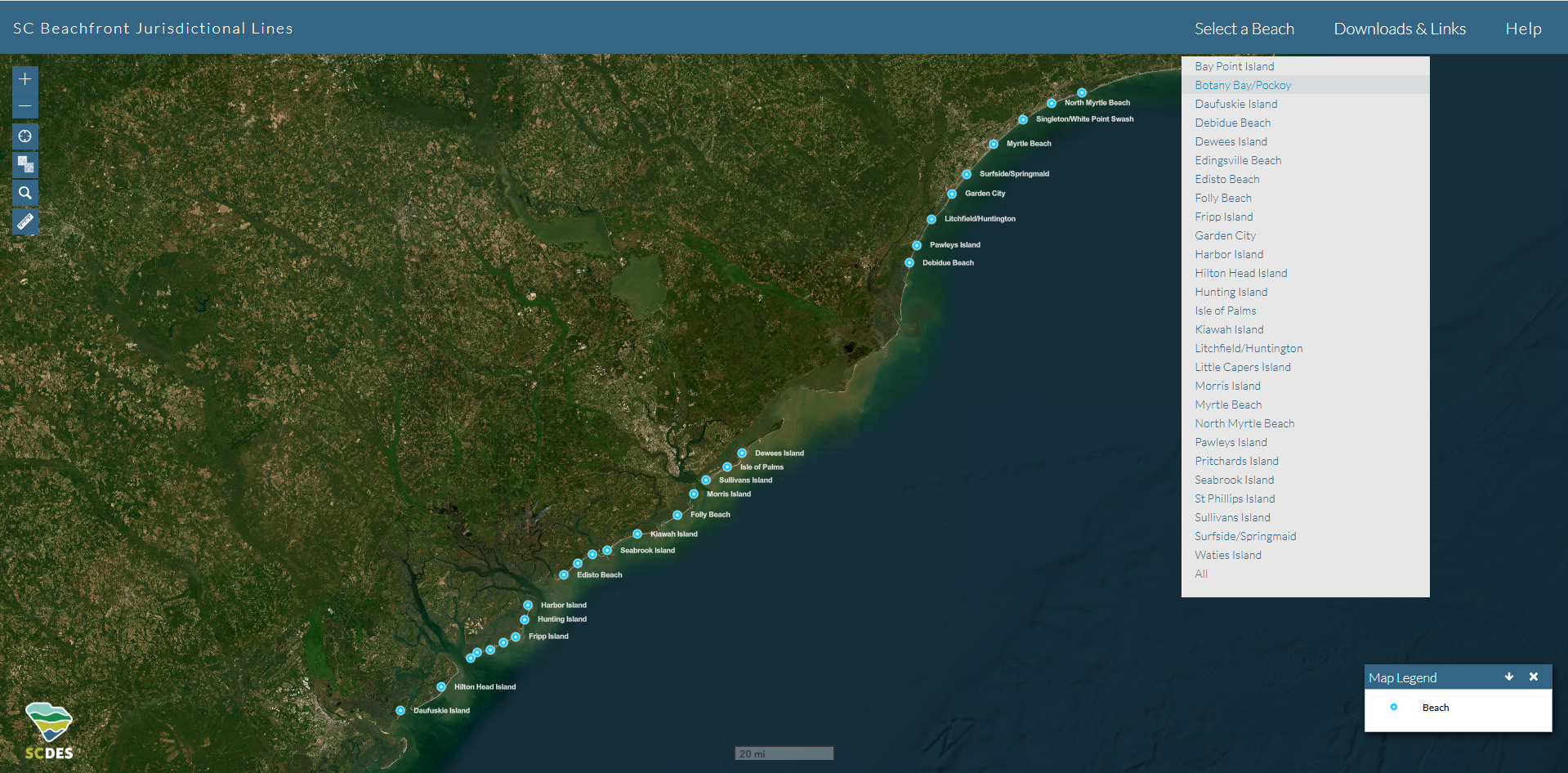This screenshot has width=1568, height=773.
Task: Open the basemap switcher tool
Action: click(x=25, y=165)
